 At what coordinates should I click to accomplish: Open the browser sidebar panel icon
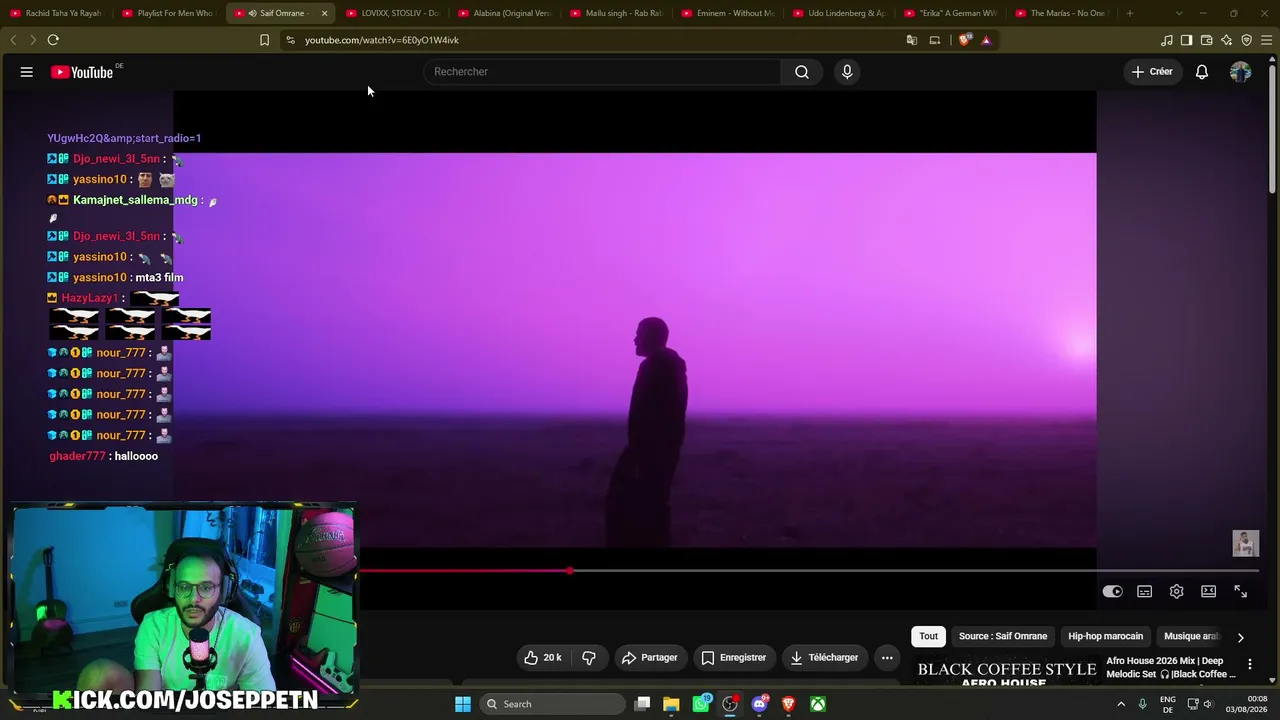(x=1186, y=40)
